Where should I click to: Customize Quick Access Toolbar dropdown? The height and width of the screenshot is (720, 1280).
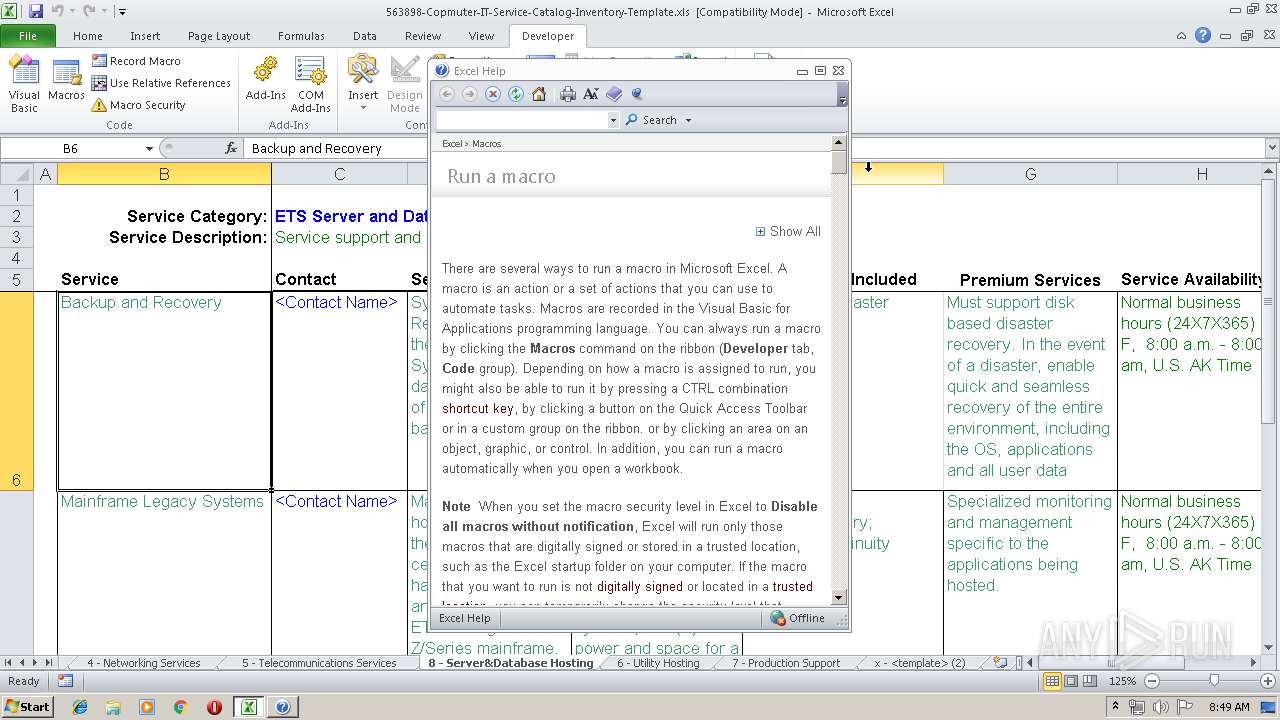pyautogui.click(x=122, y=12)
